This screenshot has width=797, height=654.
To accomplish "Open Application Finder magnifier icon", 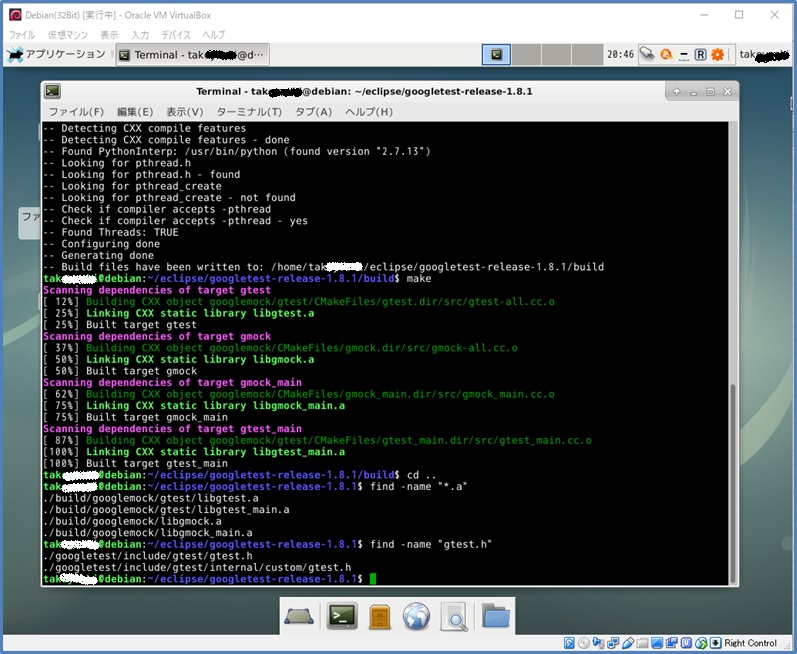I will (454, 617).
